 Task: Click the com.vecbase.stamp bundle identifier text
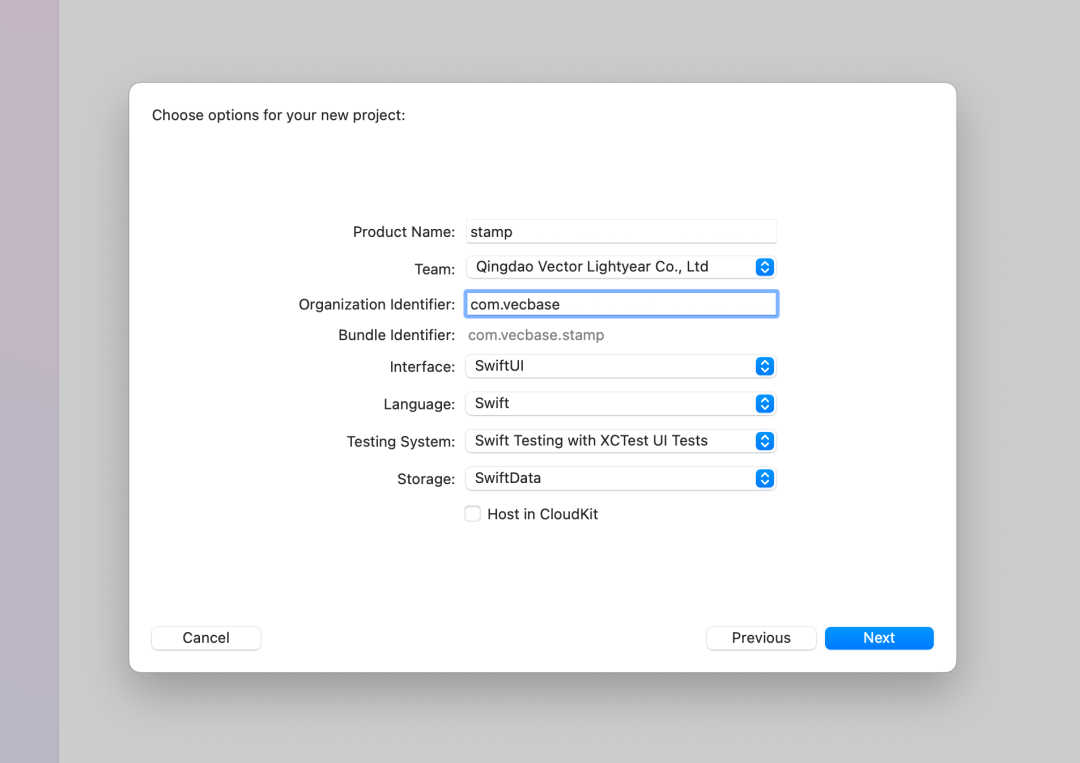[x=537, y=336]
